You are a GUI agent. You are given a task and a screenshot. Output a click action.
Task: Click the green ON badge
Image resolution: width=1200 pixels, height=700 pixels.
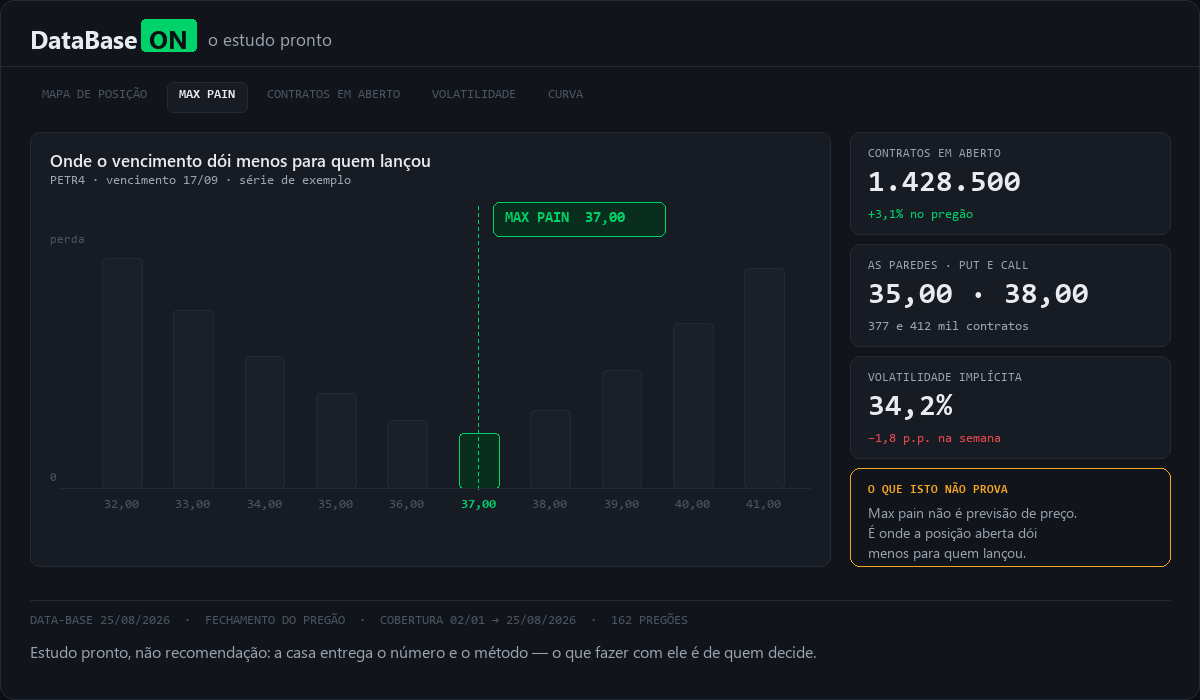click(x=169, y=36)
